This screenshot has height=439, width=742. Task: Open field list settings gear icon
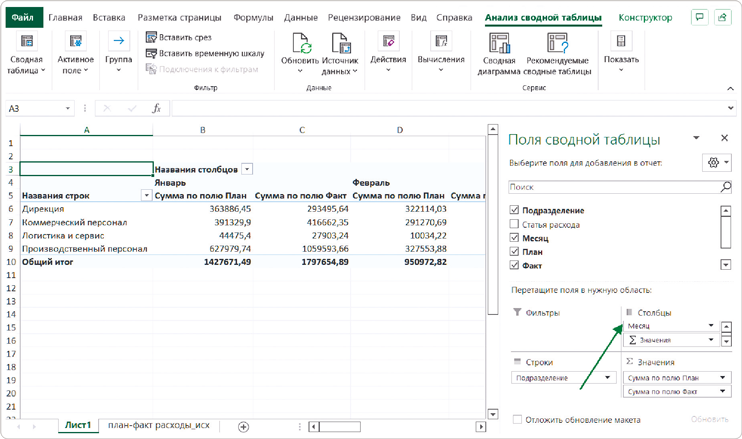pos(717,163)
